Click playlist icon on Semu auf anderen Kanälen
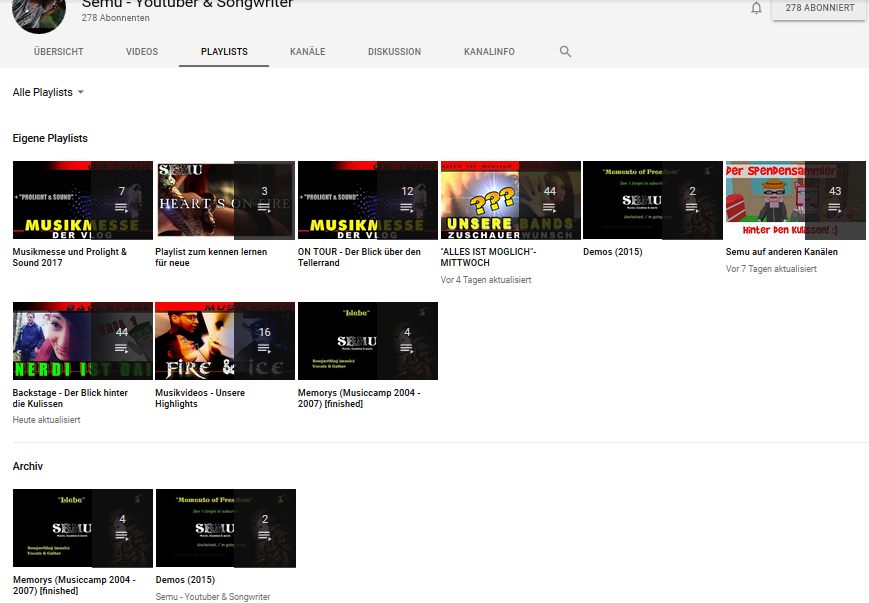The image size is (869, 603). (835, 208)
